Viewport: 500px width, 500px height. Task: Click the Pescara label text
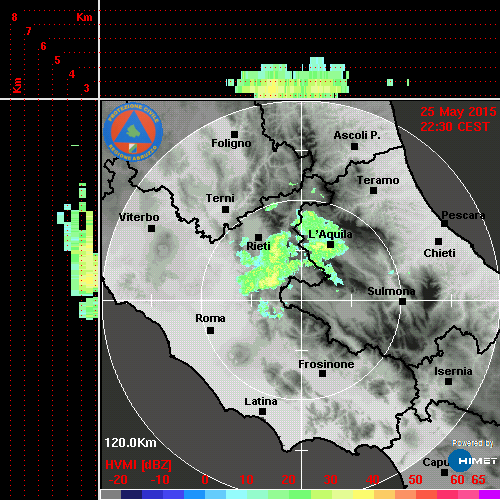(463, 215)
